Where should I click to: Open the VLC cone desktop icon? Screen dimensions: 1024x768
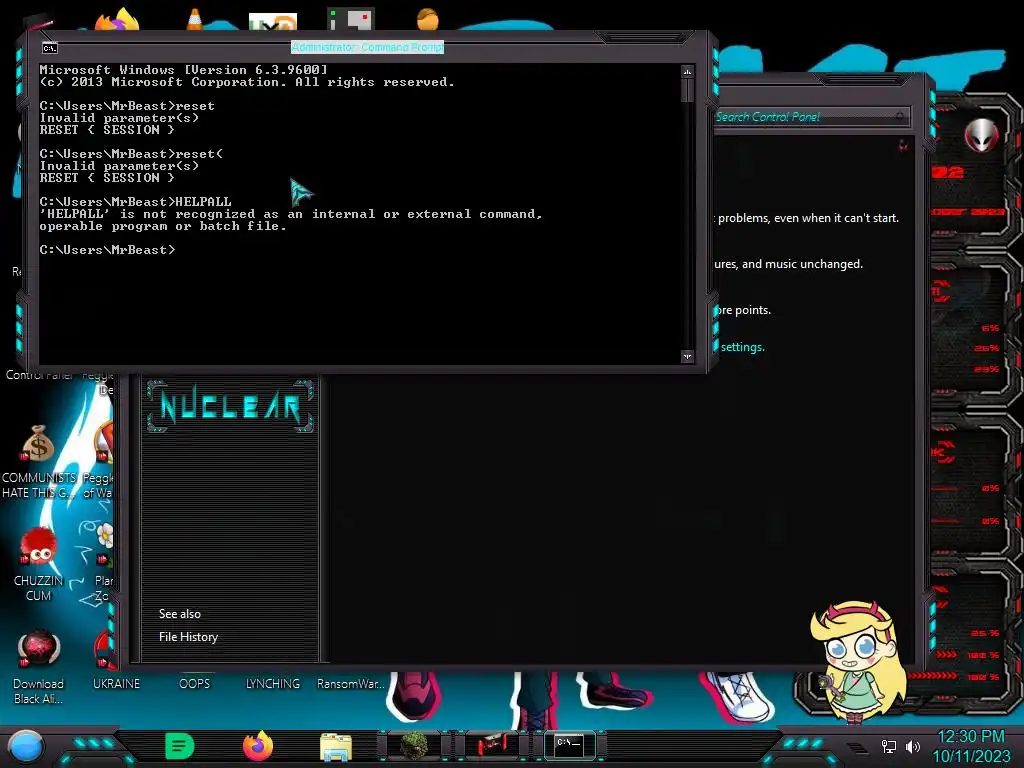pyautogui.click(x=194, y=19)
